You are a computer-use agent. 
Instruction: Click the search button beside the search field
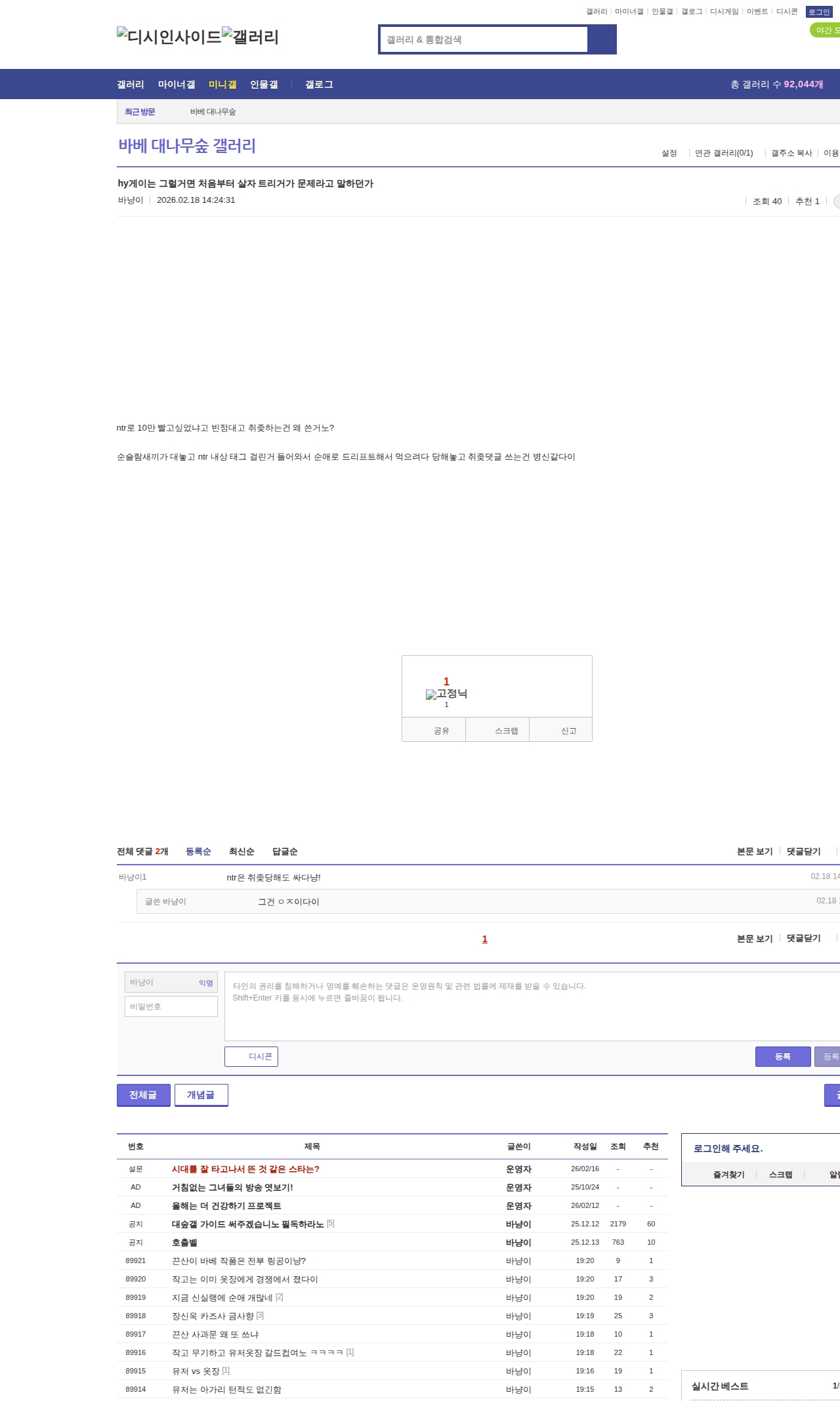(602, 39)
